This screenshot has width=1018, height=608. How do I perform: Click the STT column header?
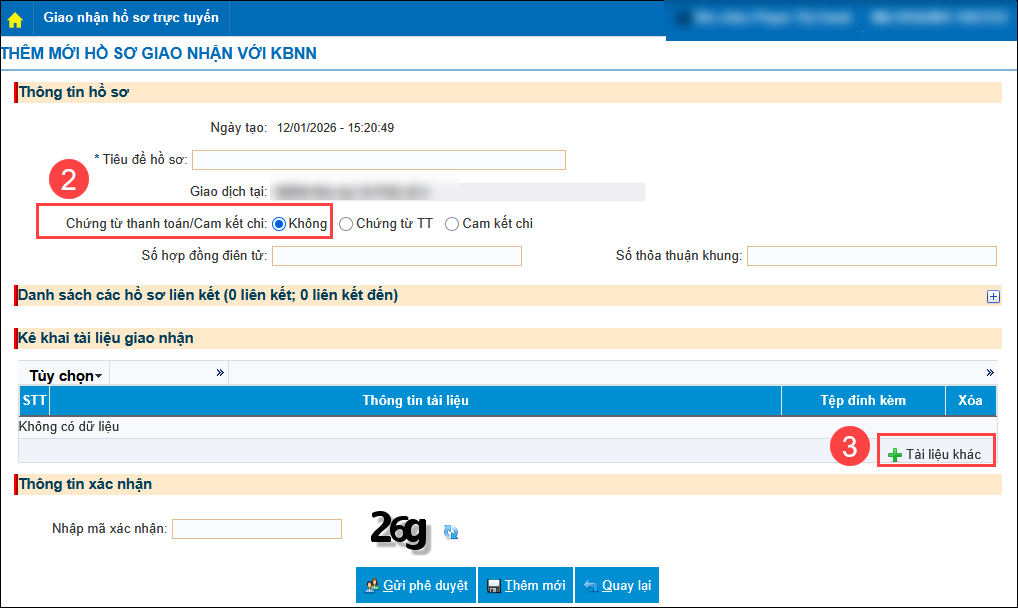[x=34, y=400]
